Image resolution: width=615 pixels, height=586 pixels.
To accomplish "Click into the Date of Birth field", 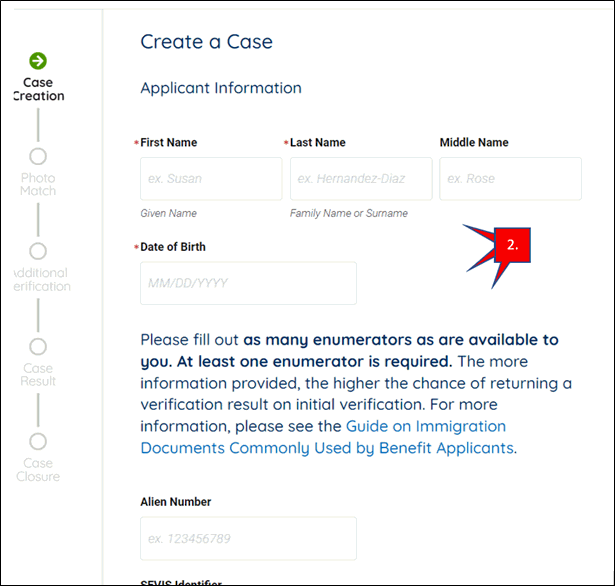I will coord(248,283).
